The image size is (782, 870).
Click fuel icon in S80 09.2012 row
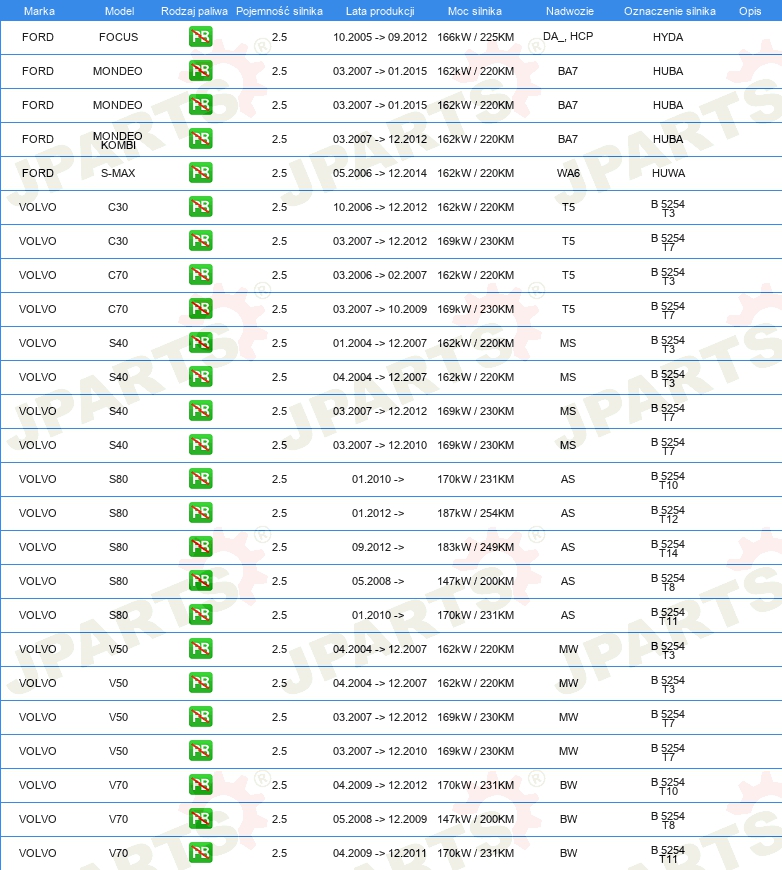200,547
